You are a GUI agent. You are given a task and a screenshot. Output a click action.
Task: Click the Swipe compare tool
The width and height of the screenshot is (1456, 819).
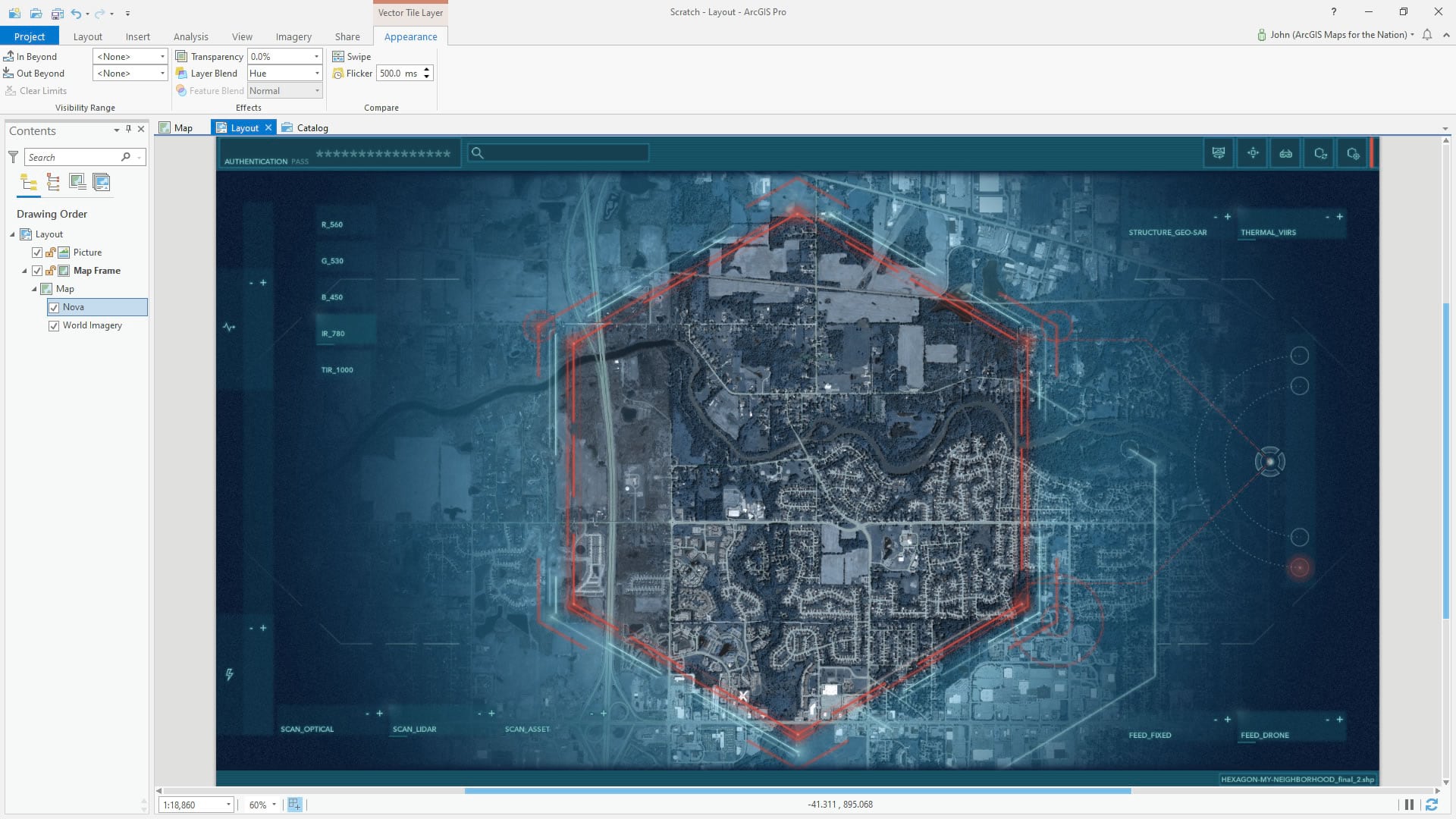pos(352,57)
